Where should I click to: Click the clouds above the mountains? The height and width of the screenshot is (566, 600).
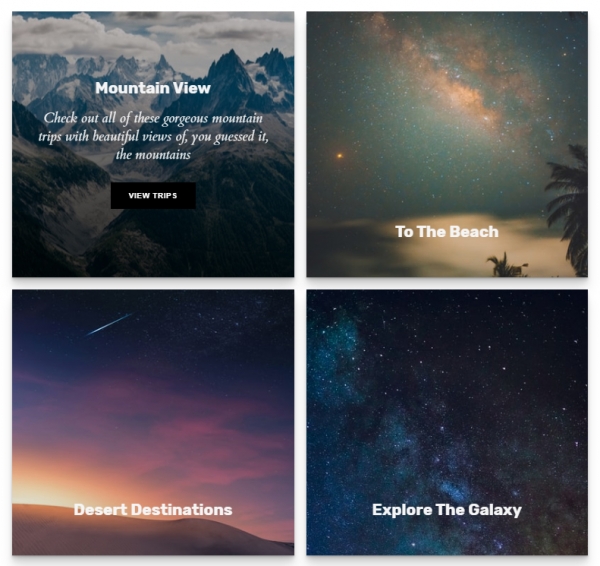tap(153, 33)
